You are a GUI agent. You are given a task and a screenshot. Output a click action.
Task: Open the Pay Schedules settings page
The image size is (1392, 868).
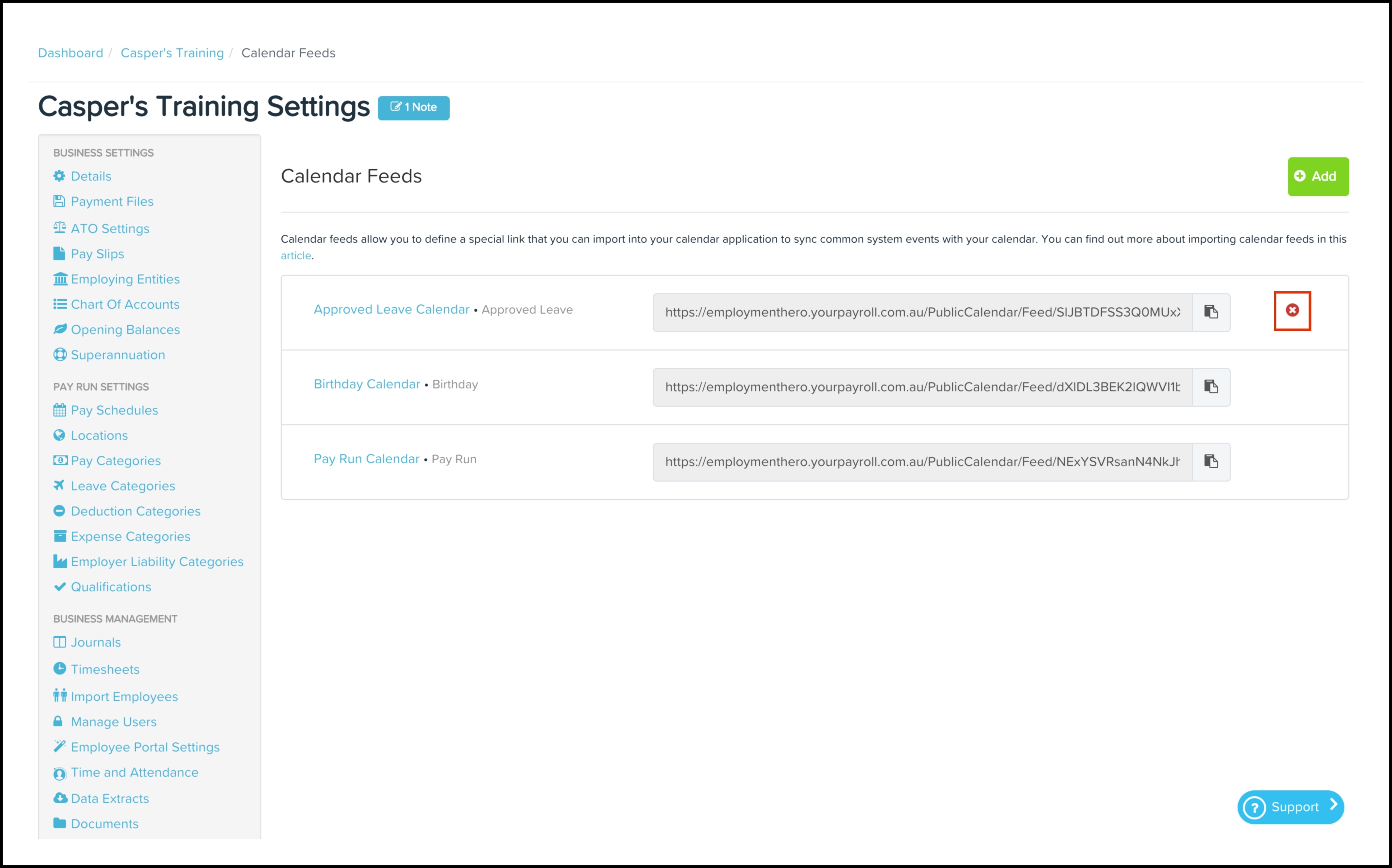tap(114, 410)
